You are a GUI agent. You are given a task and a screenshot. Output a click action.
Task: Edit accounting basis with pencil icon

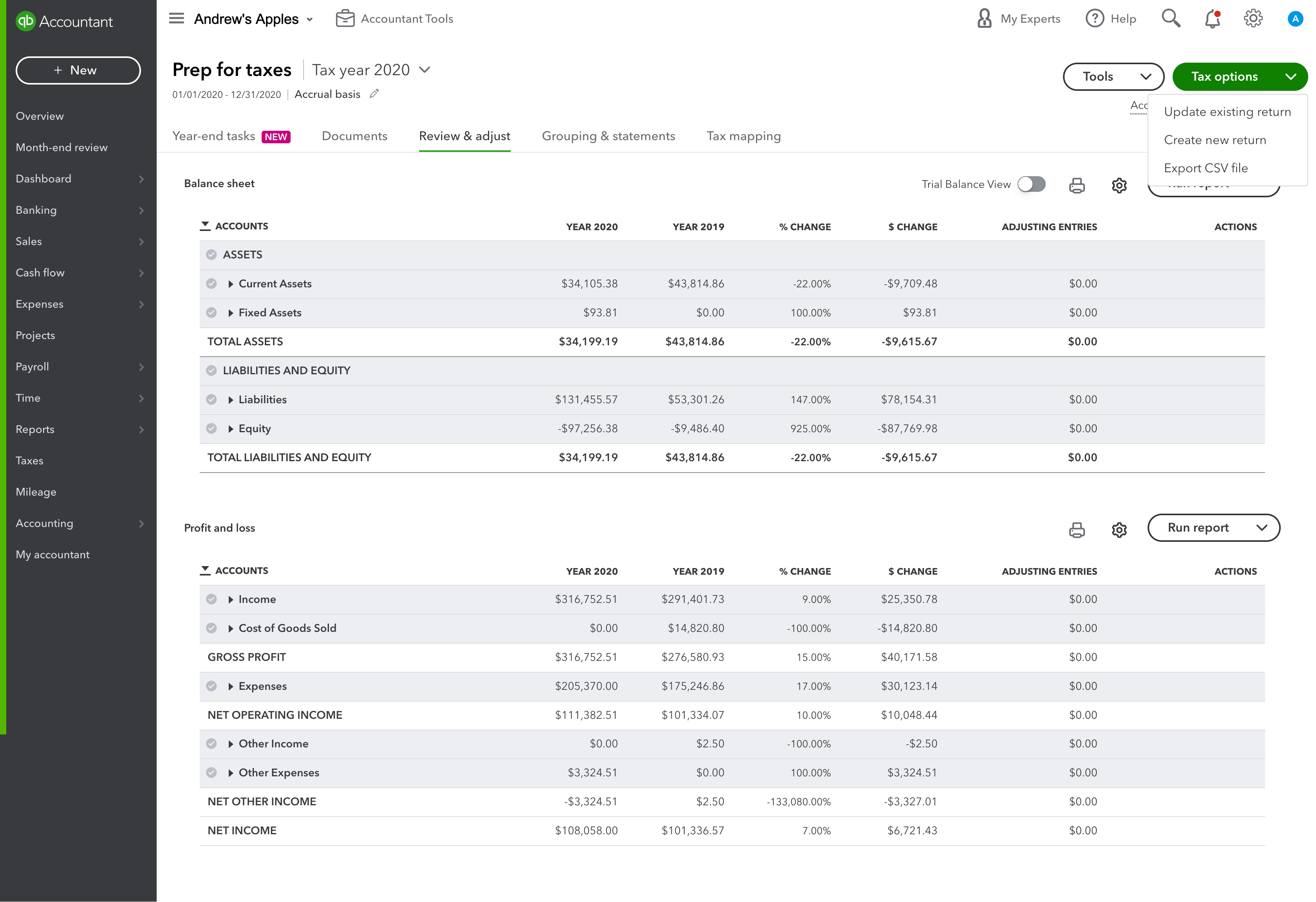click(x=374, y=94)
